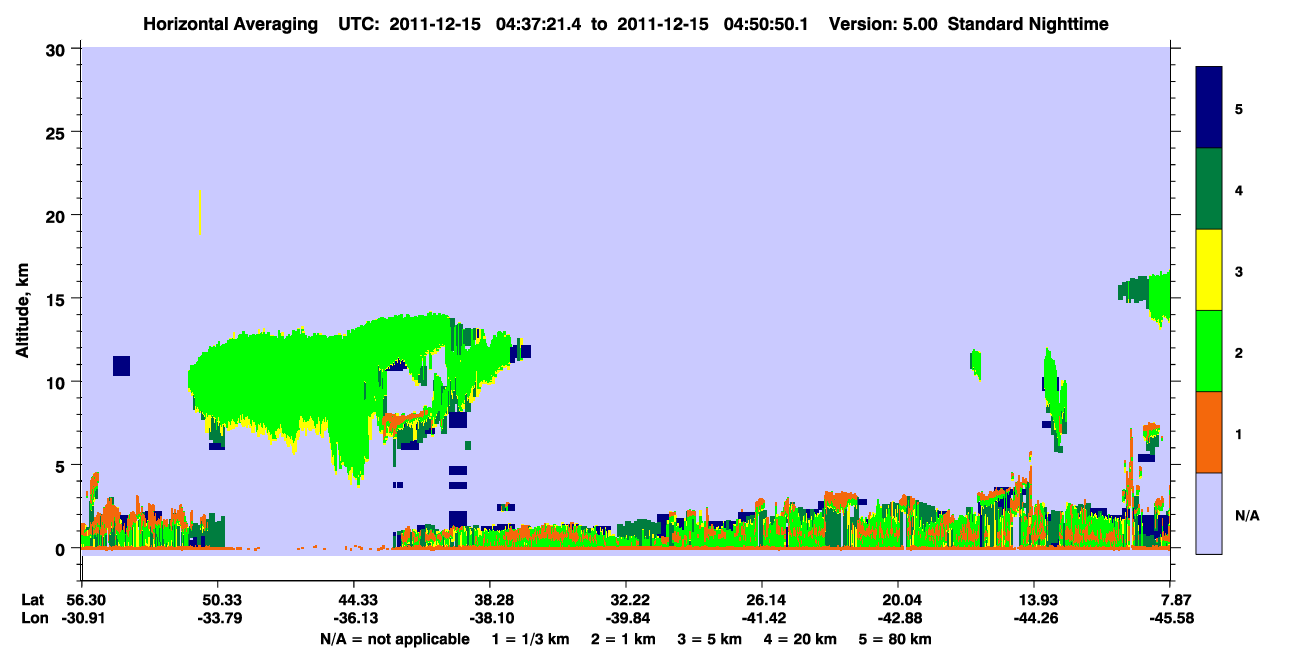Click the '2 = 1 km' legend text
The height and width of the screenshot is (667, 1300).
[626, 639]
